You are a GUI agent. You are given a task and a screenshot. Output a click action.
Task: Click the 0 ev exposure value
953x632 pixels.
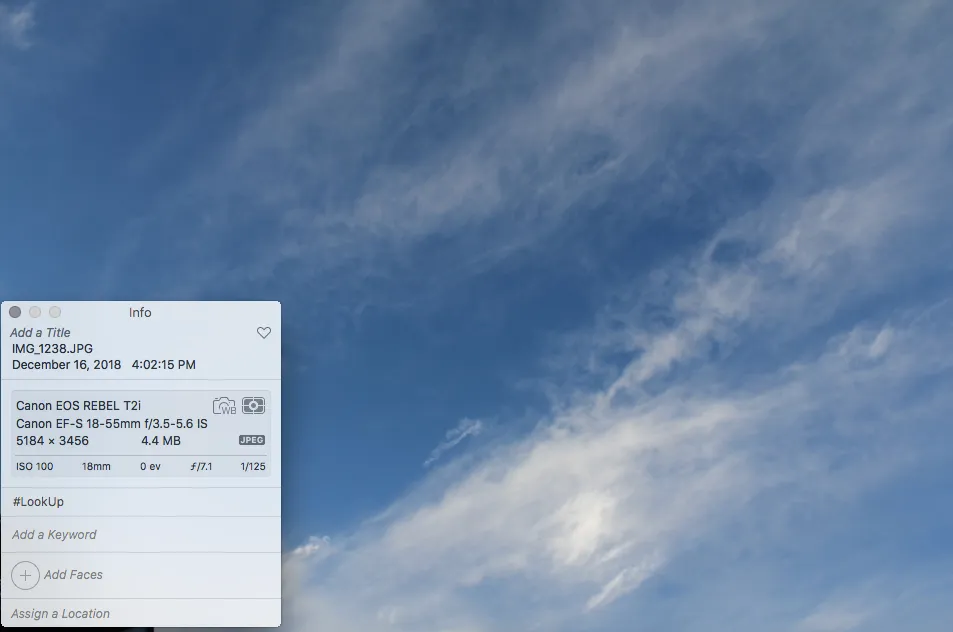pyautogui.click(x=150, y=466)
